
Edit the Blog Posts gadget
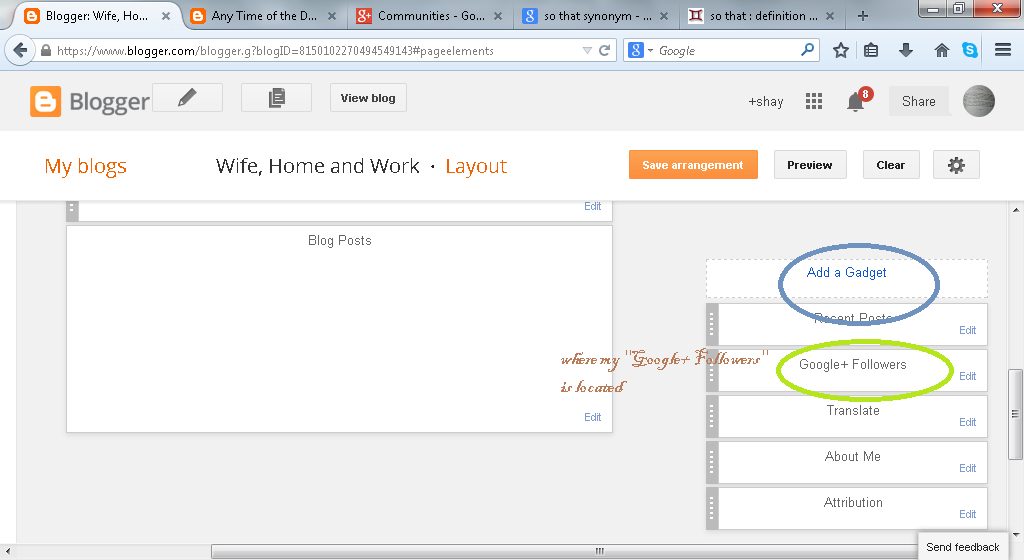click(592, 417)
